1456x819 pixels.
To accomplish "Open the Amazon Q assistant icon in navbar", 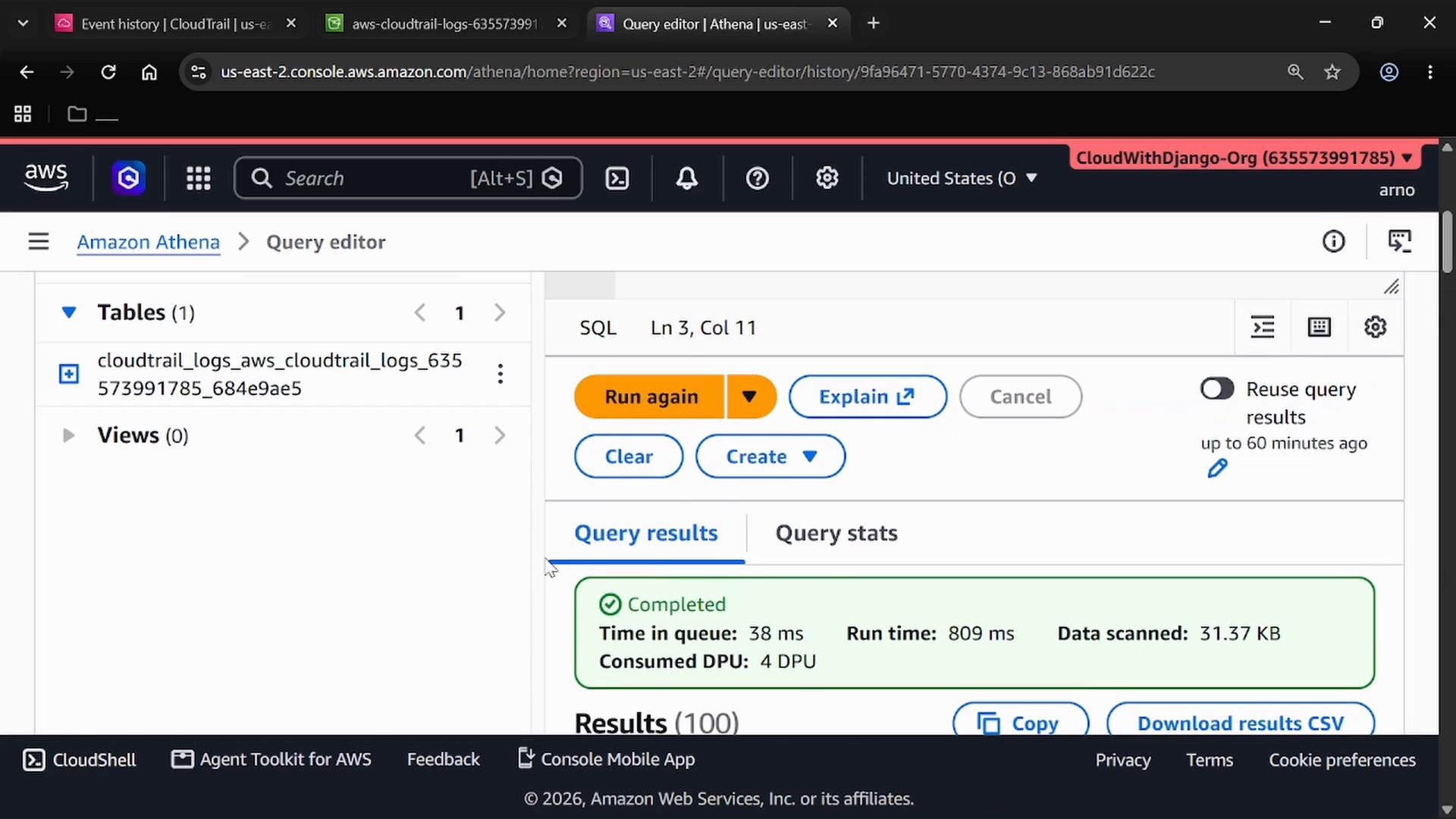I will click(128, 178).
